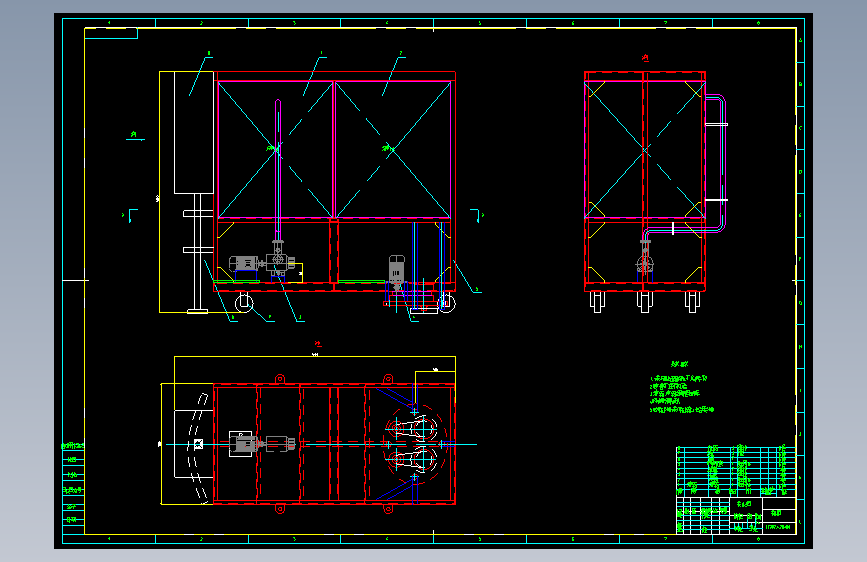Select the green view label left of front view
The width and height of the screenshot is (867, 562).
(x=134, y=135)
